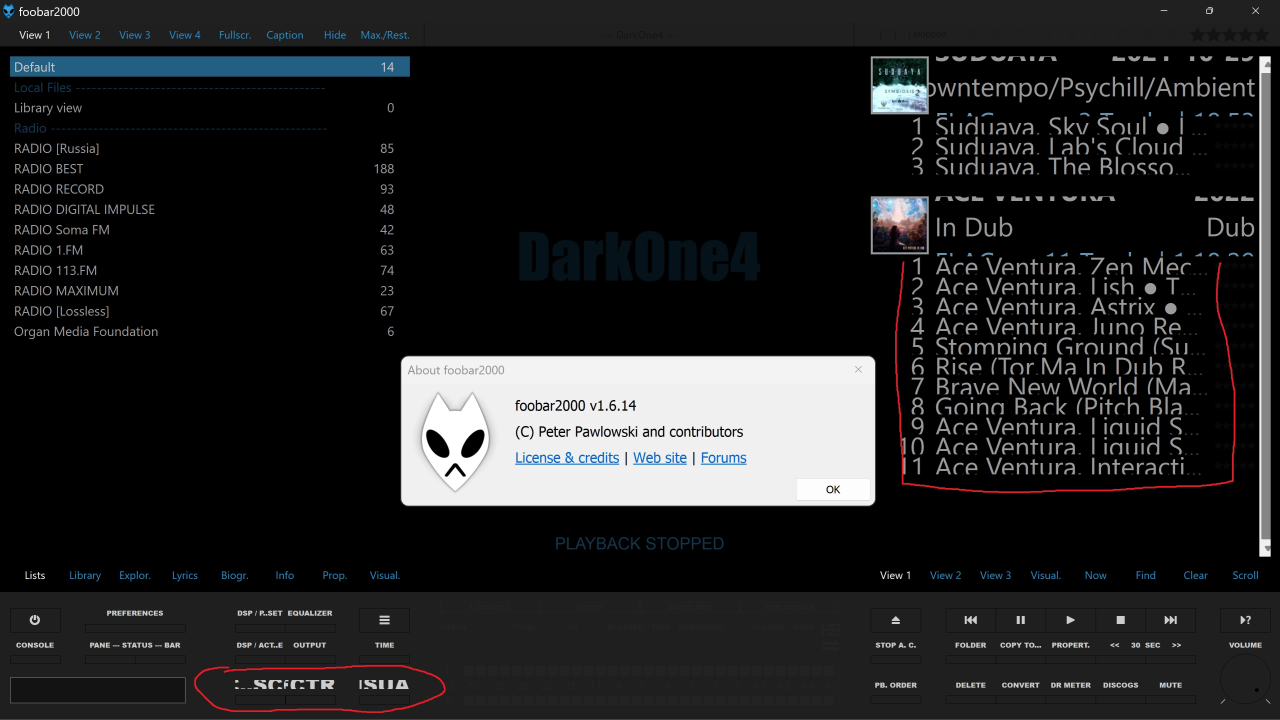Open the hamburger menu icon
Image resolution: width=1280 pixels, height=720 pixels.
click(384, 620)
